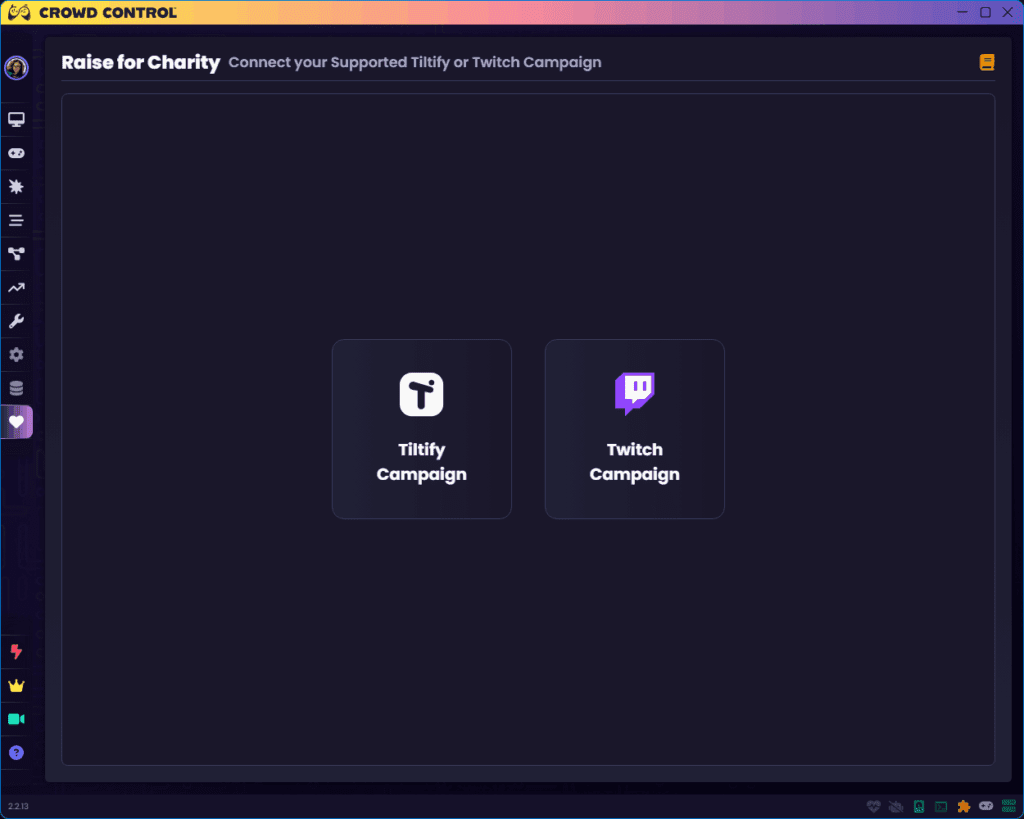Open the three-line list icon in sidebar
The image size is (1024, 819).
[16, 221]
